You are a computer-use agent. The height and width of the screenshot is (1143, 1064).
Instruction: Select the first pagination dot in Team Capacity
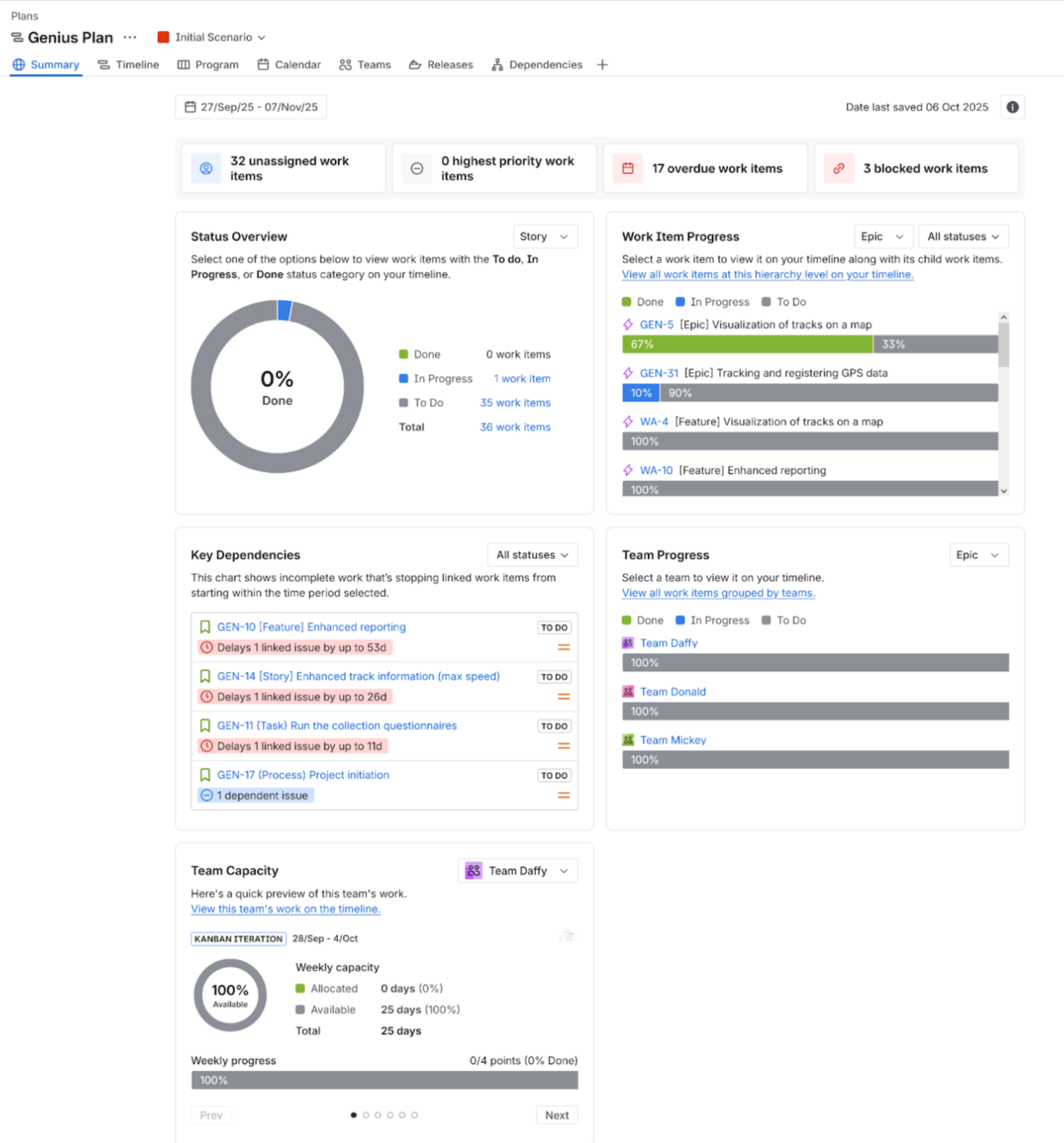(353, 1115)
